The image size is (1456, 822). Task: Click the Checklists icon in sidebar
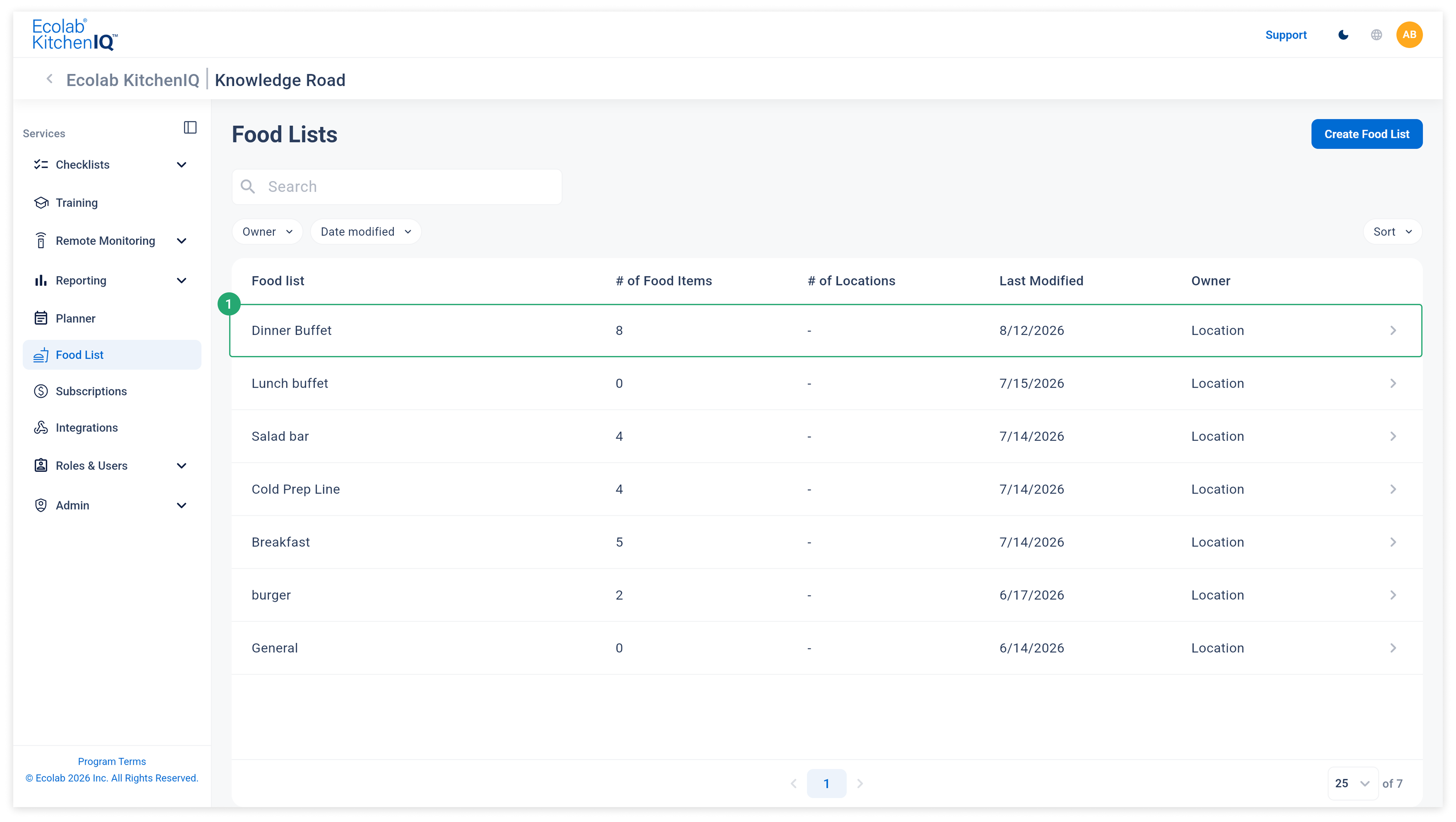41,164
